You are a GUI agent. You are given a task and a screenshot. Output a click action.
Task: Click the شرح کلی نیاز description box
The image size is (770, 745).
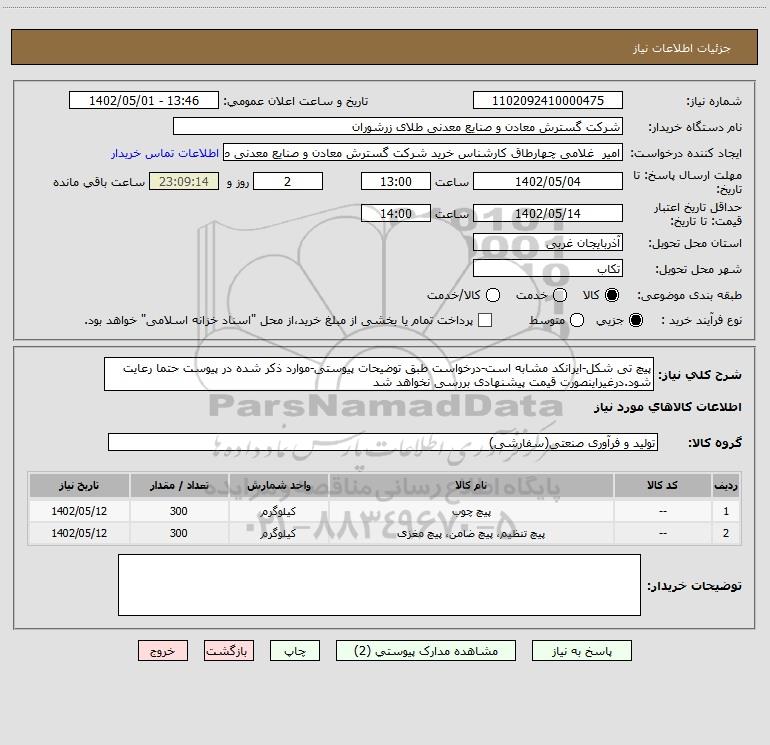379,375
